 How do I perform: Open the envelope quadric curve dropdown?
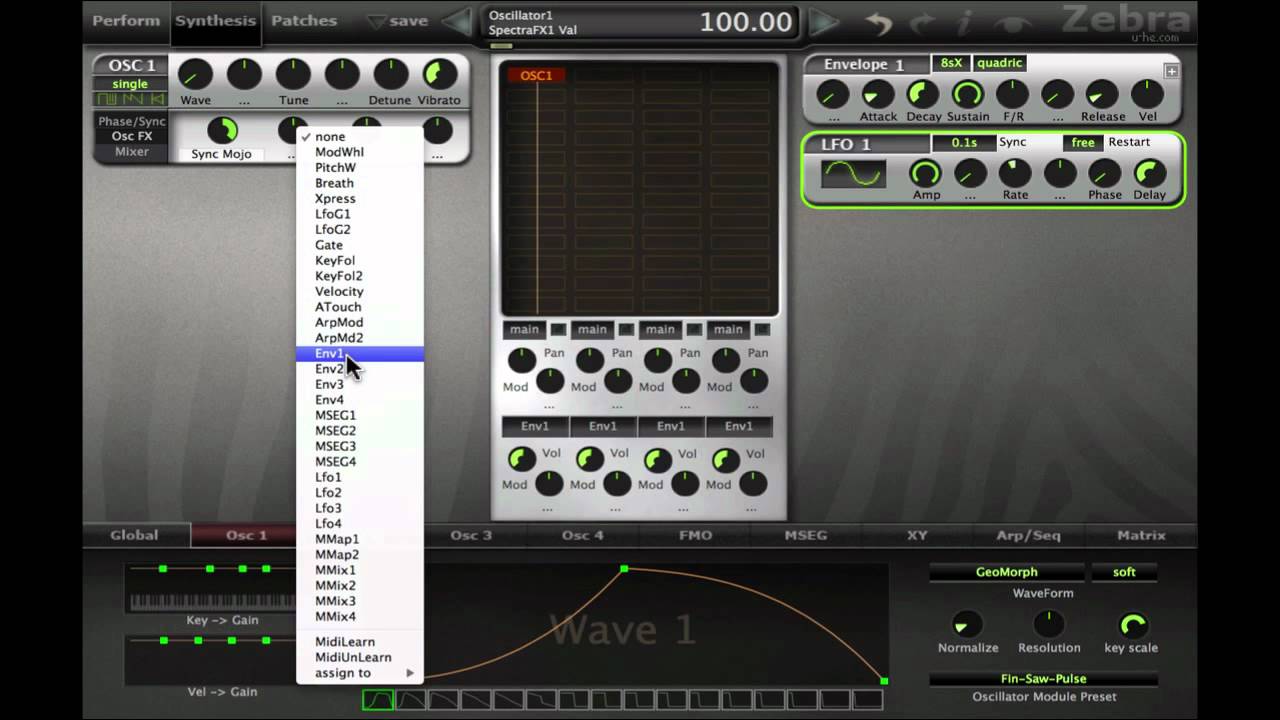tap(1000, 63)
